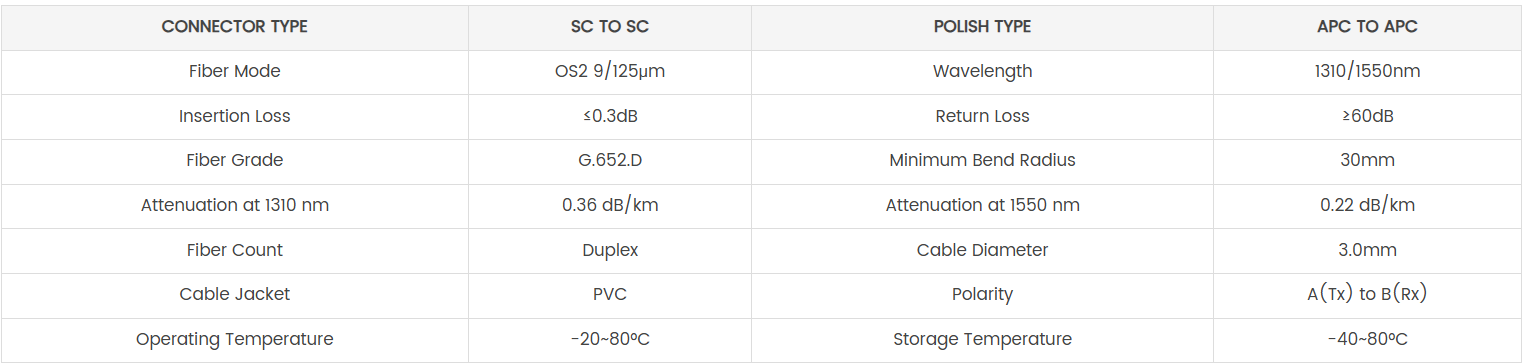The image size is (1526, 364).
Task: Click the 0.36 dB/km attenuation value
Action: click(610, 205)
